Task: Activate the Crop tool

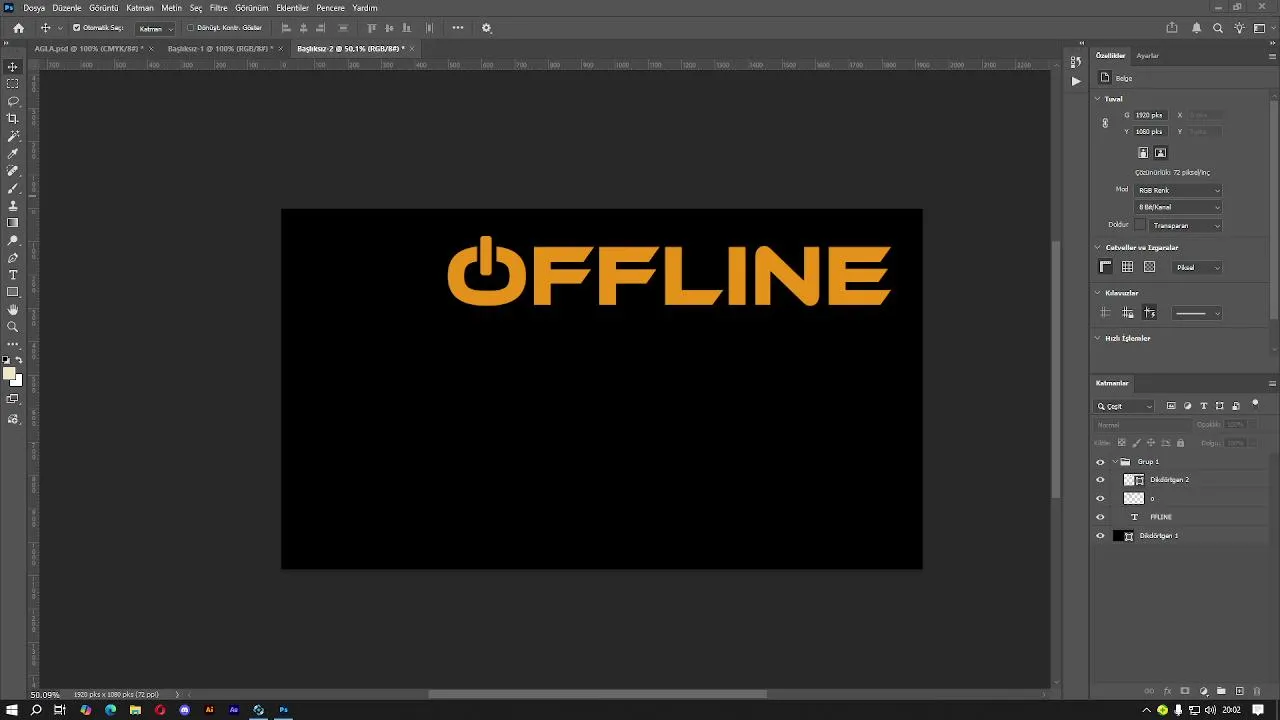Action: [13, 118]
